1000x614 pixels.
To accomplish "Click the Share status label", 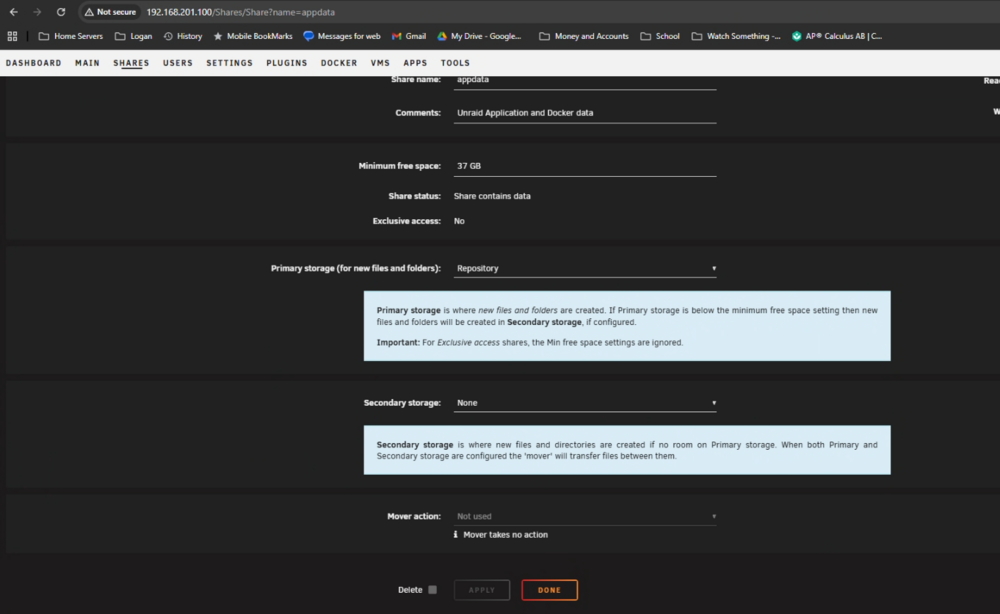I will coord(415,196).
